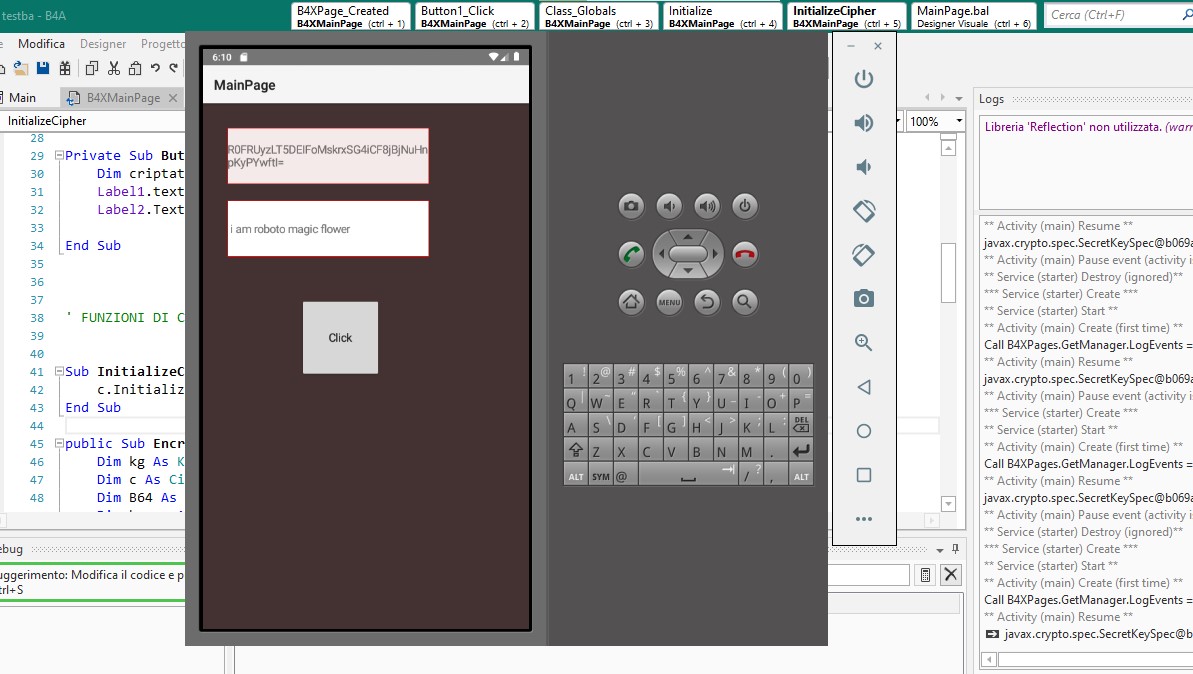The image size is (1193, 674).
Task: Click the skin camera hardware button
Action: [631, 206]
